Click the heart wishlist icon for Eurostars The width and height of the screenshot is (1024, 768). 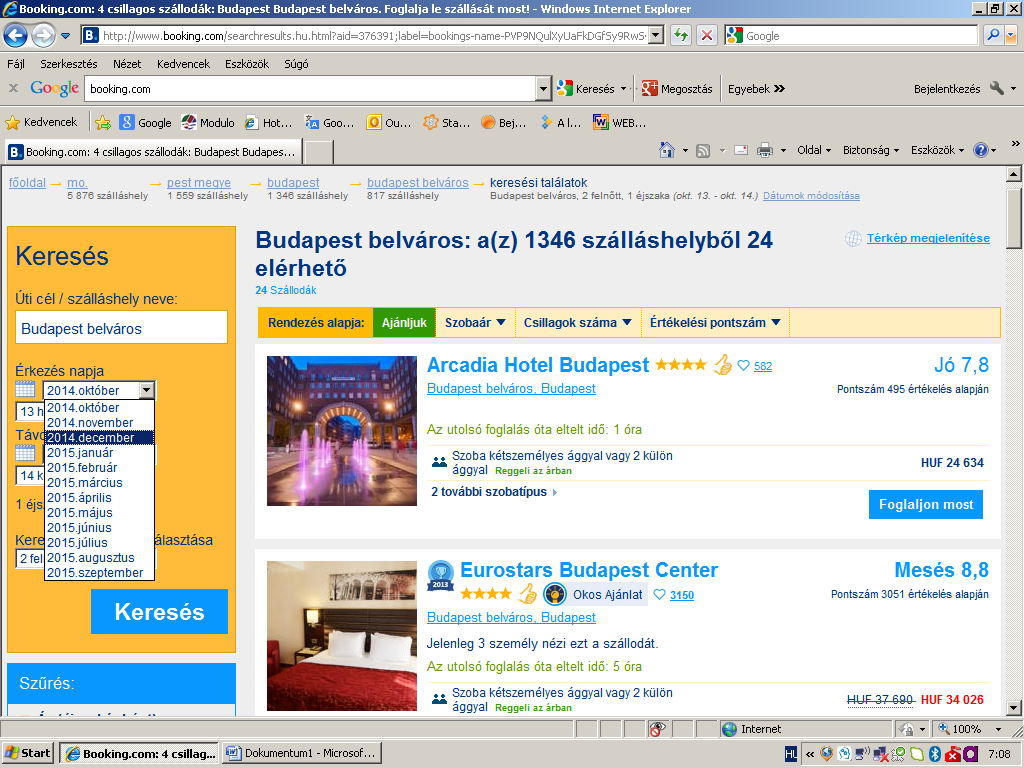(x=659, y=594)
